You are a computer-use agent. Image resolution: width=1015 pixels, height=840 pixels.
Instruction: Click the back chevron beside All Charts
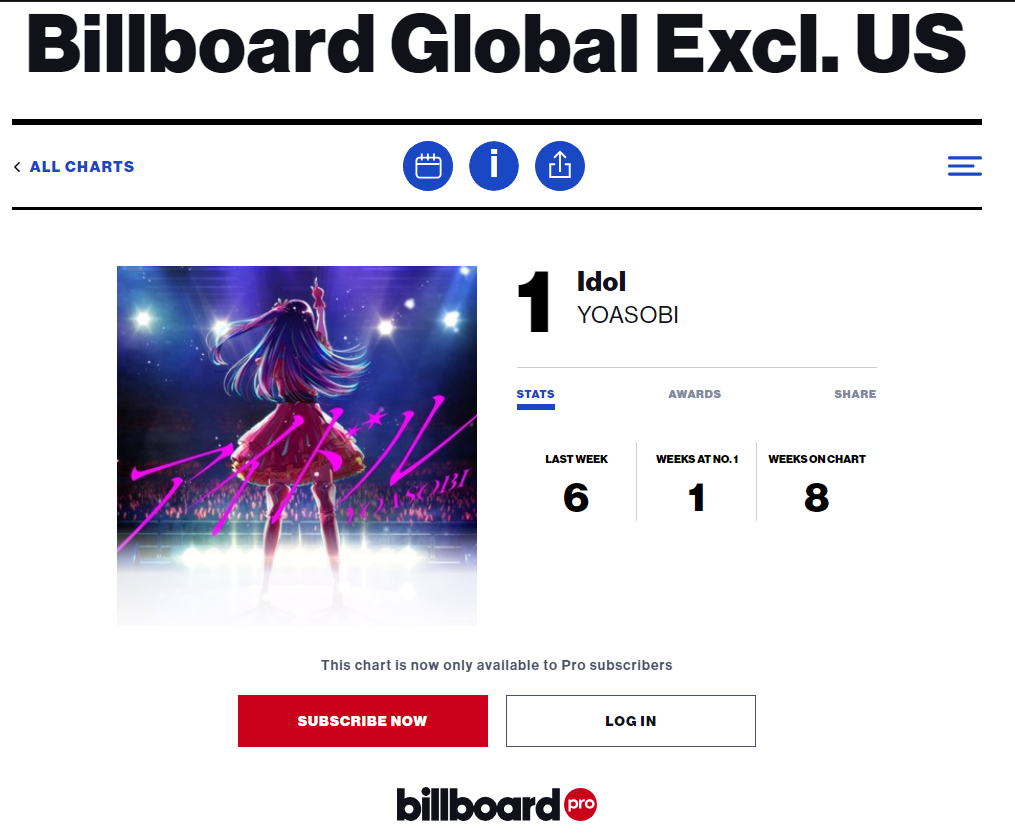tap(17, 167)
